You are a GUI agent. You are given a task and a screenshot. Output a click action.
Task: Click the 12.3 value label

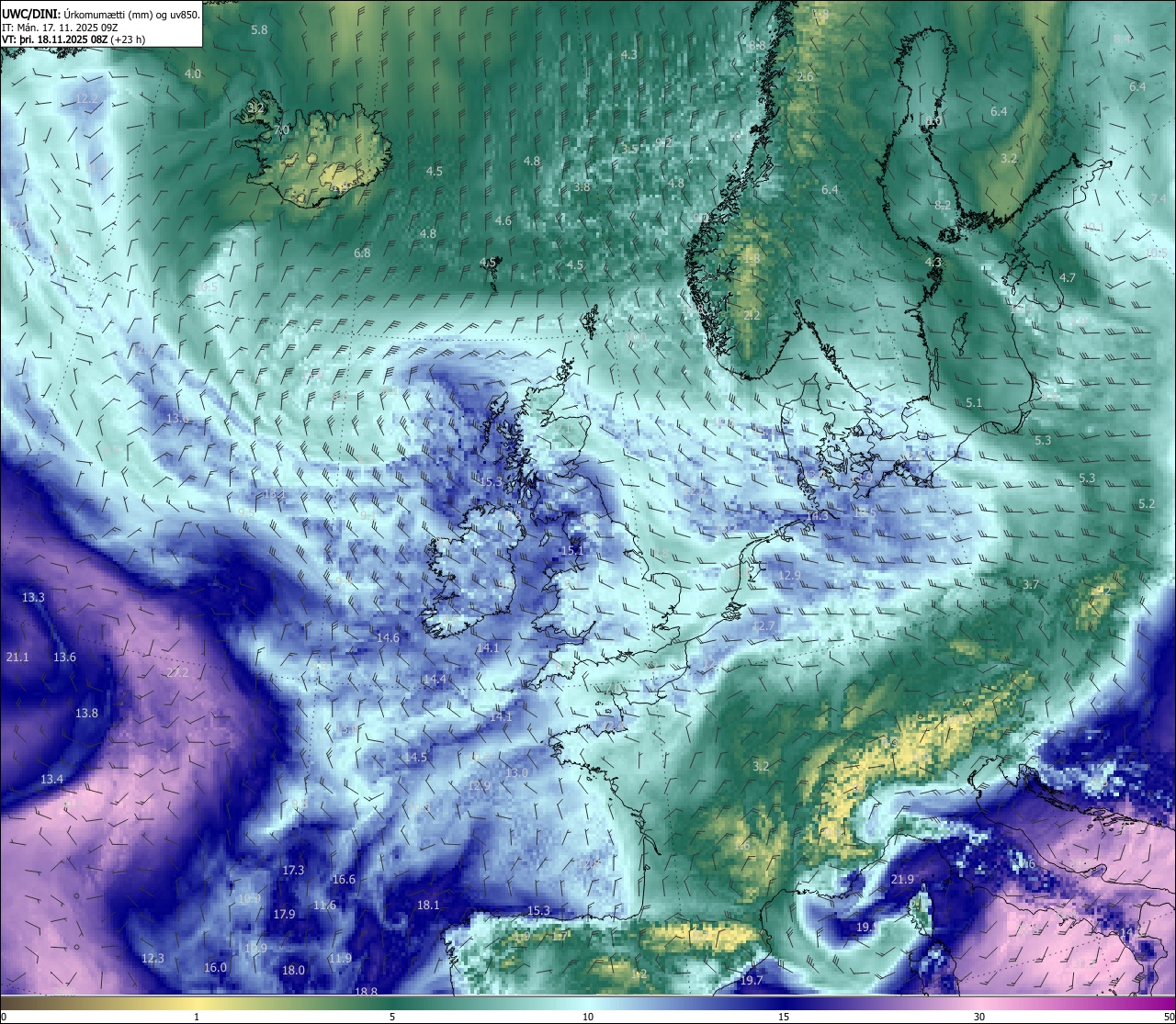coord(153,958)
